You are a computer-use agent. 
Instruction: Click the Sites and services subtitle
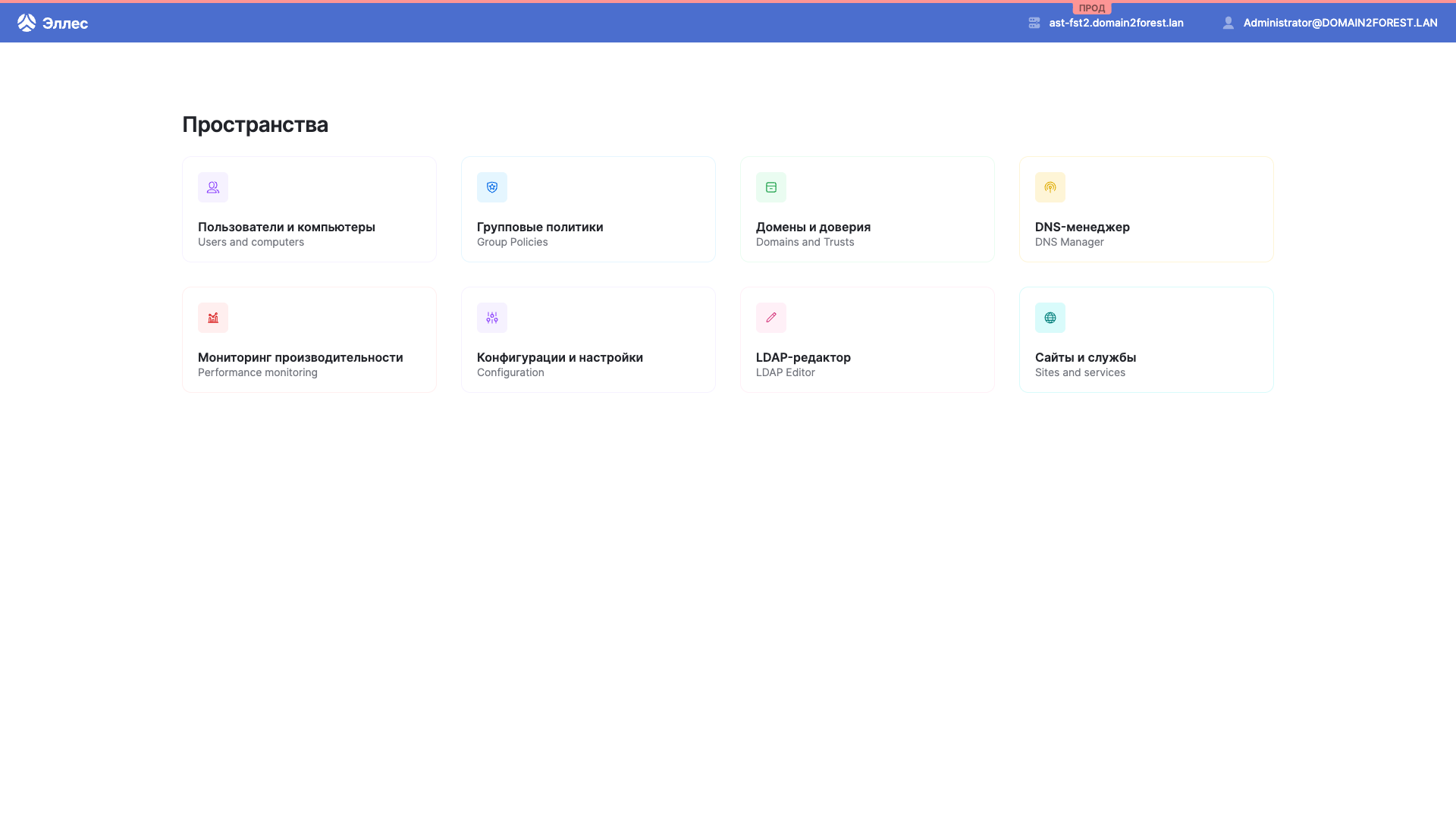coord(1080,372)
